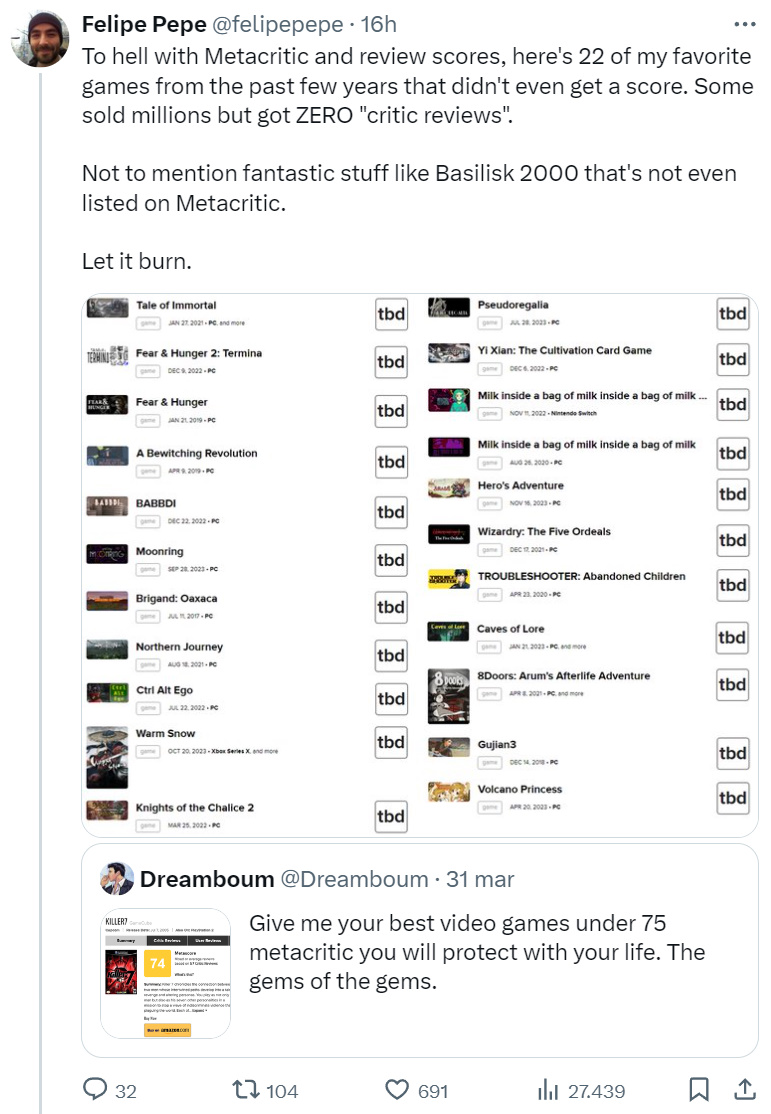Click the 16h timestamp link
Image resolution: width=771 pixels, height=1114 pixels.
point(378,24)
